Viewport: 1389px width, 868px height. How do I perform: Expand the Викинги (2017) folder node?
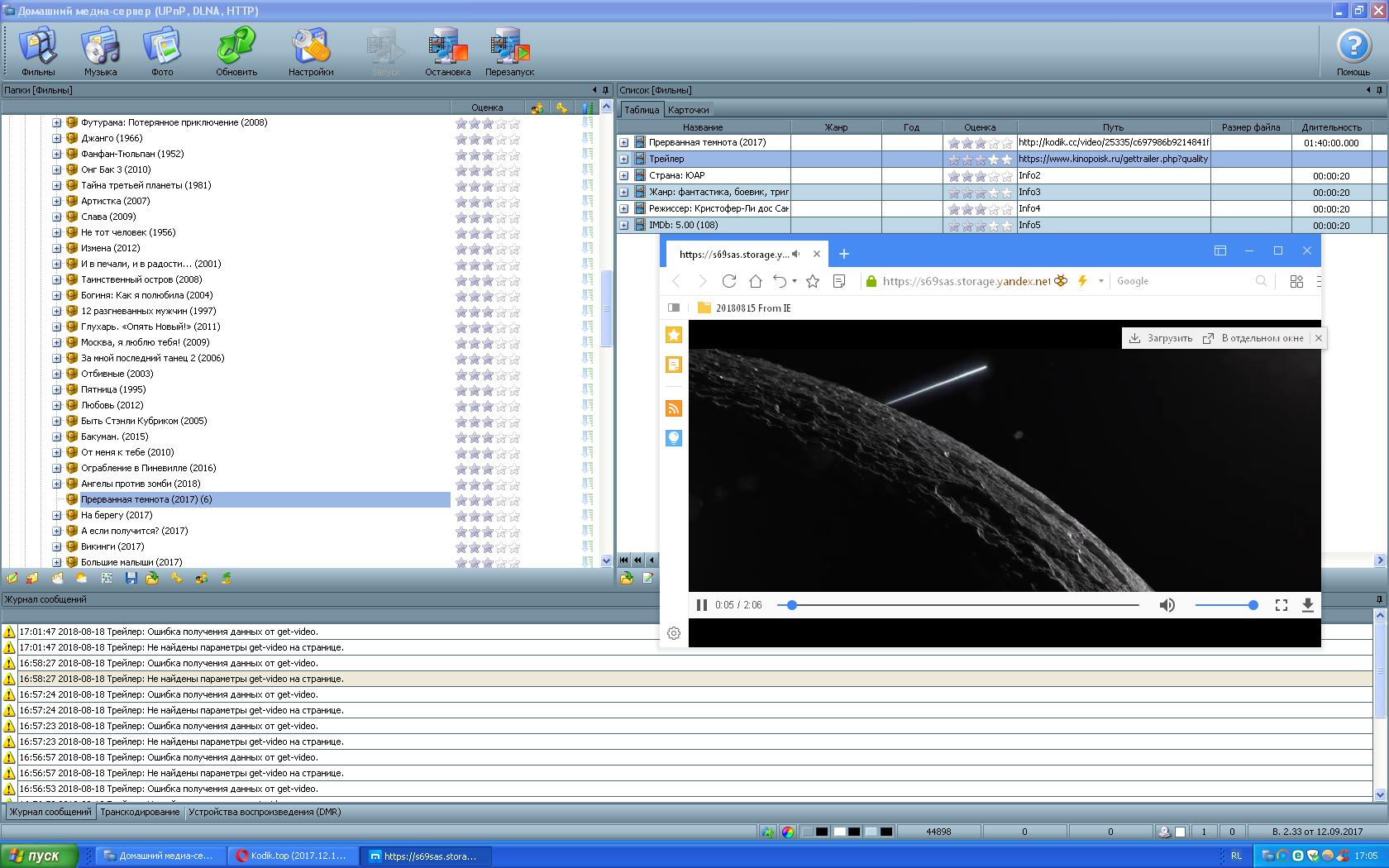[57, 546]
